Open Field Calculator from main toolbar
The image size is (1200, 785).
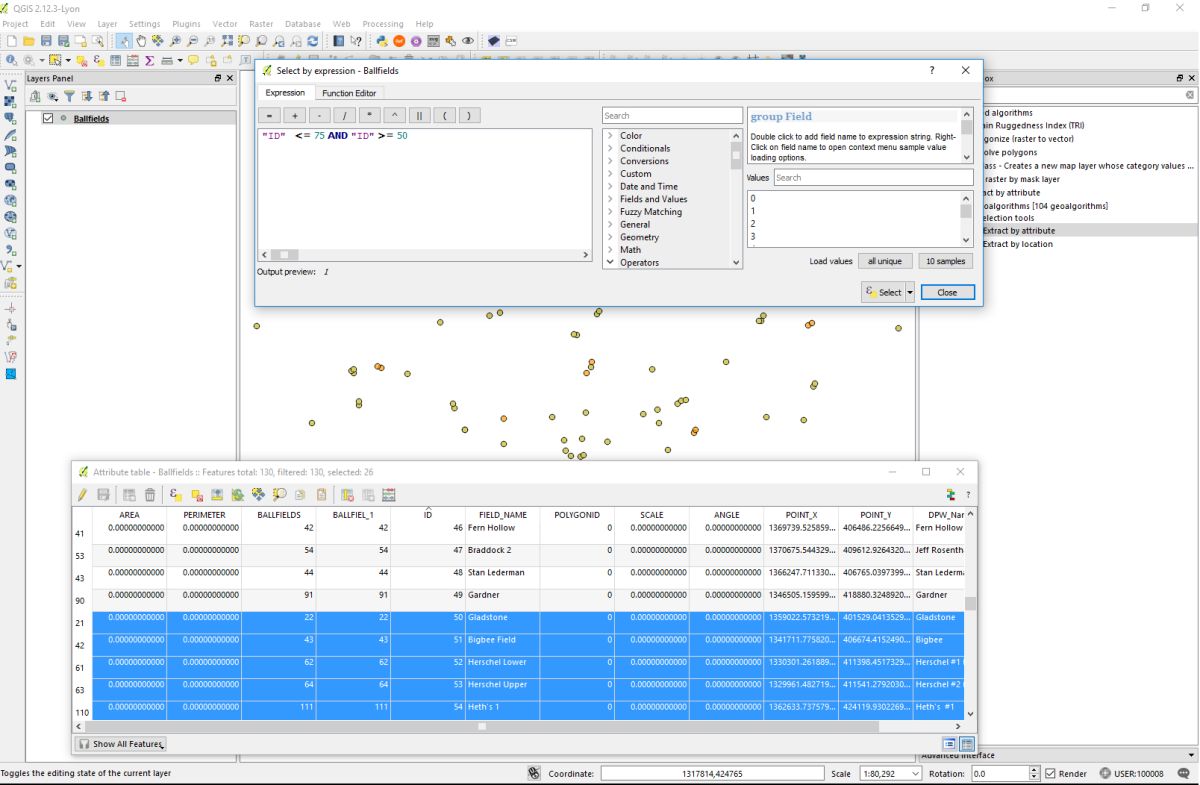pyautogui.click(x=132, y=60)
